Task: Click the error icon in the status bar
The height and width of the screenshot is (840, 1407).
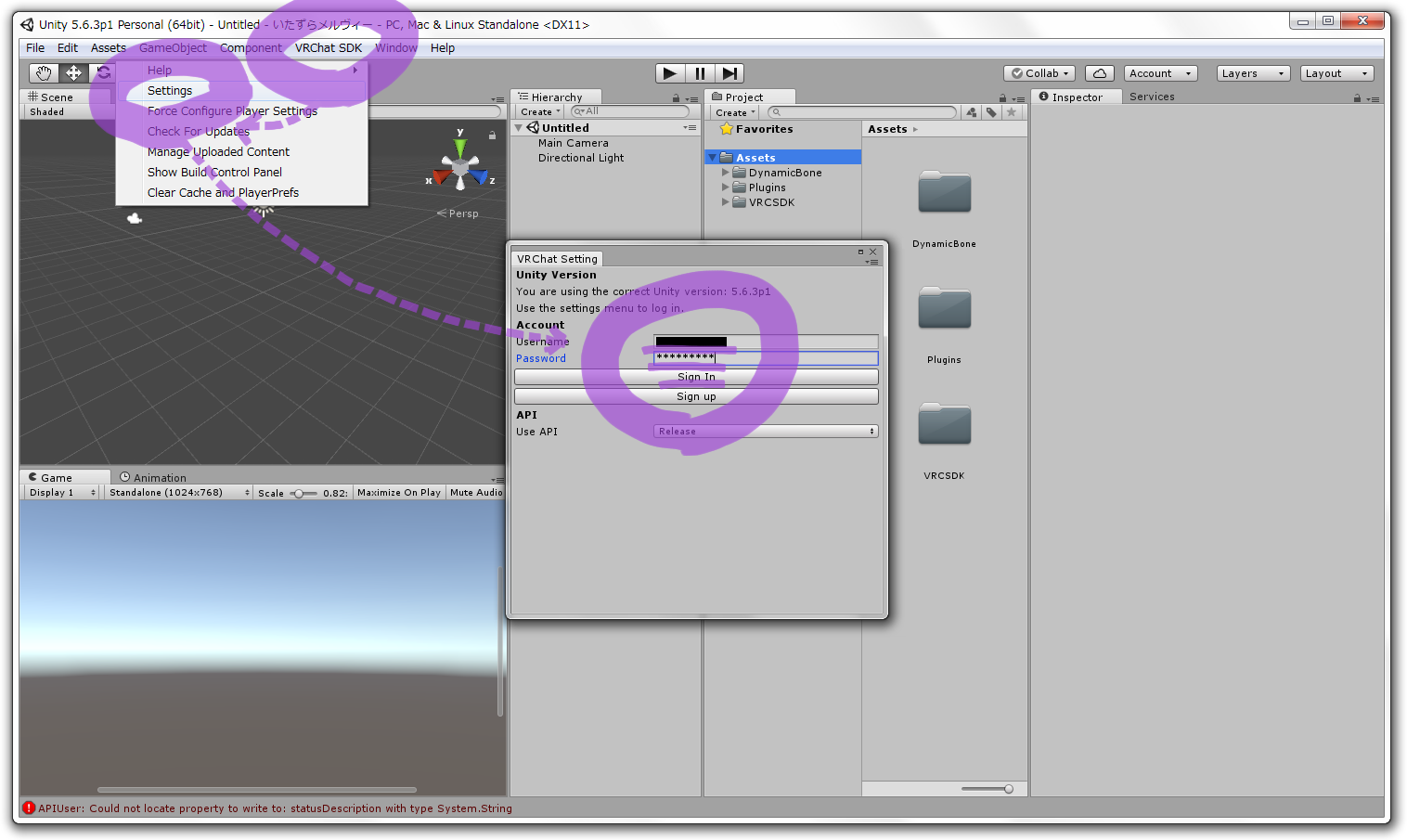Action: click(x=29, y=808)
